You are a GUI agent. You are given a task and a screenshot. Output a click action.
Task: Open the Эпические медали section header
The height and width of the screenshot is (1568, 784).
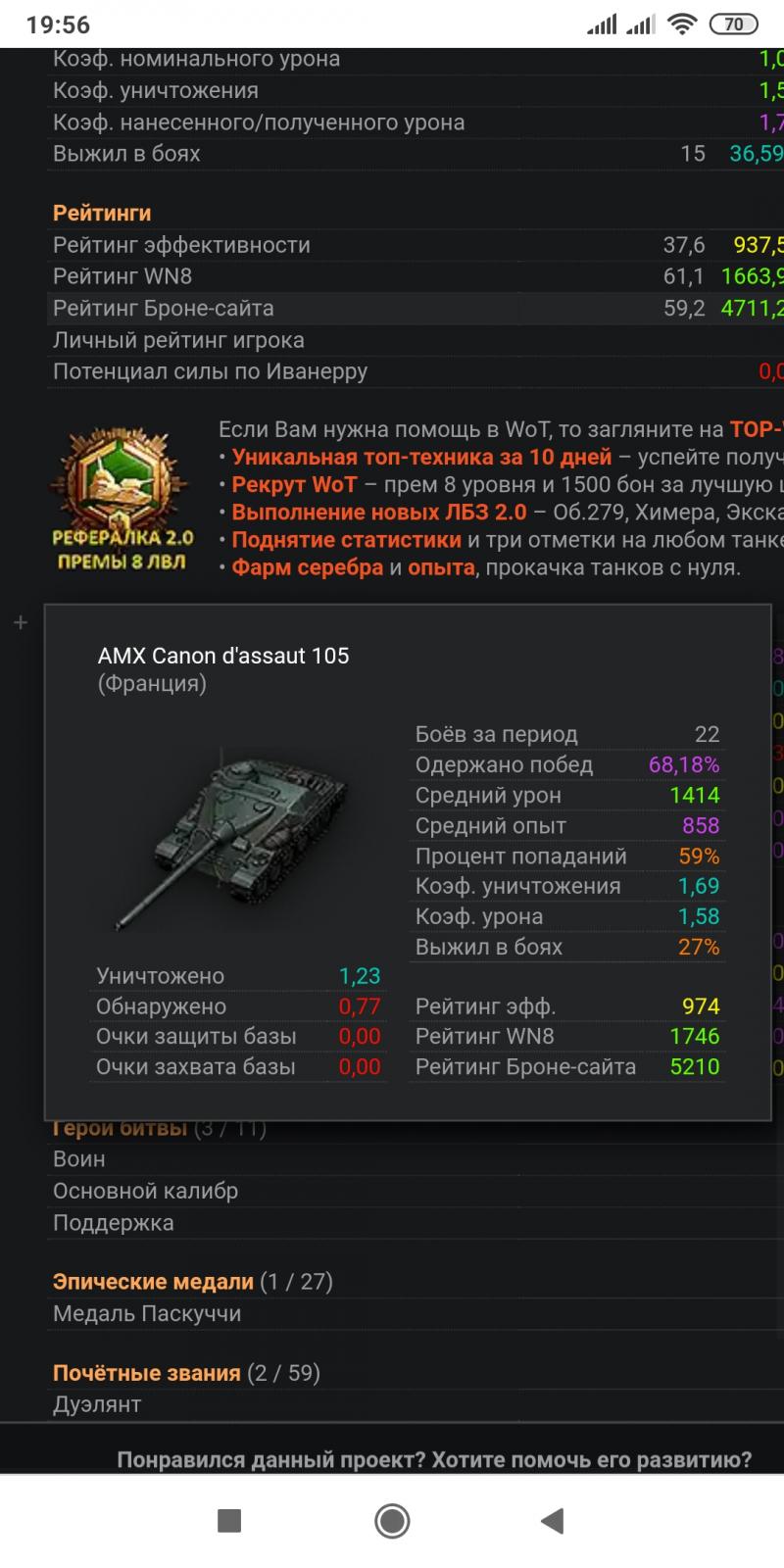(x=153, y=1282)
